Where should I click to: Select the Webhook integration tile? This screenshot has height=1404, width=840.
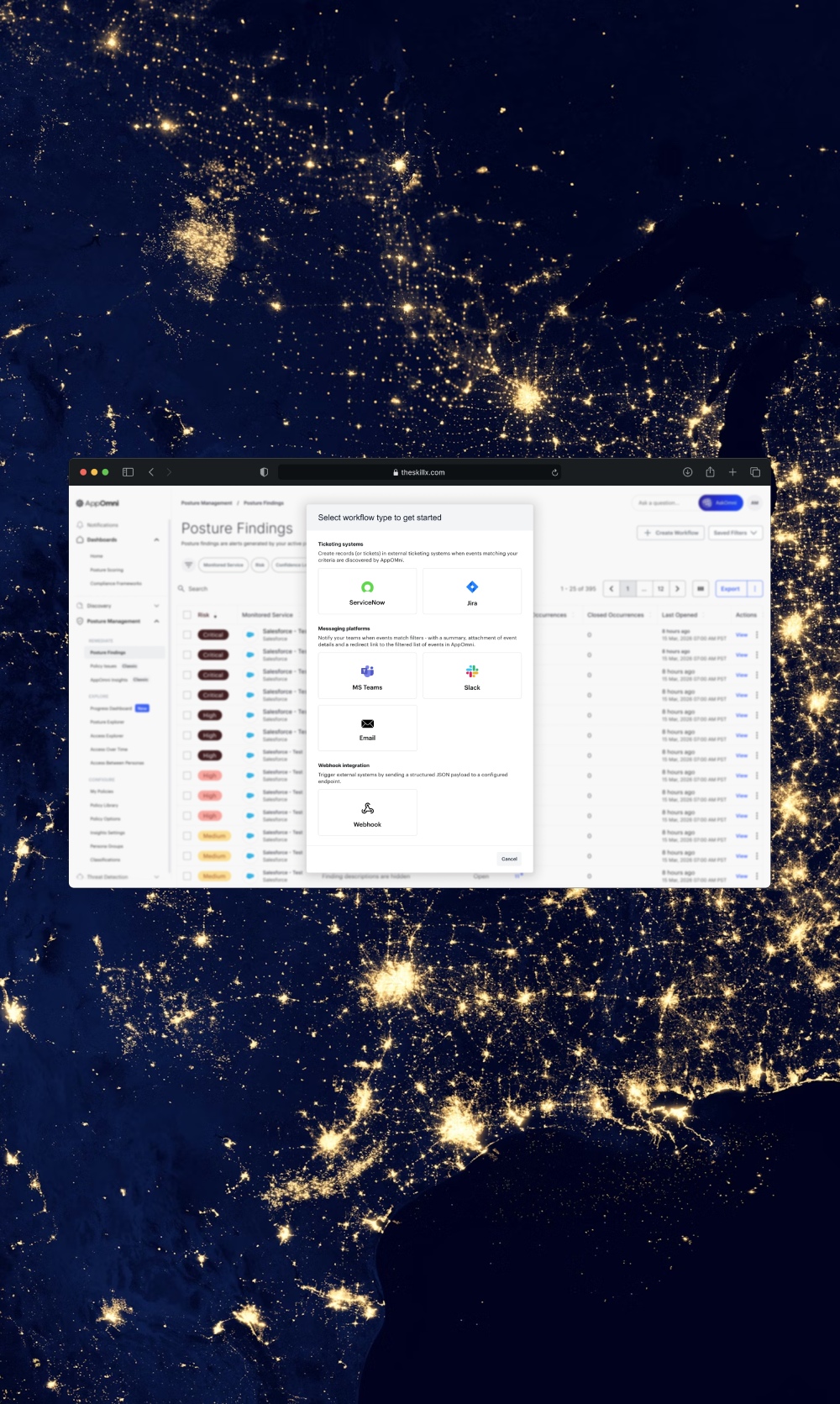pyautogui.click(x=367, y=812)
